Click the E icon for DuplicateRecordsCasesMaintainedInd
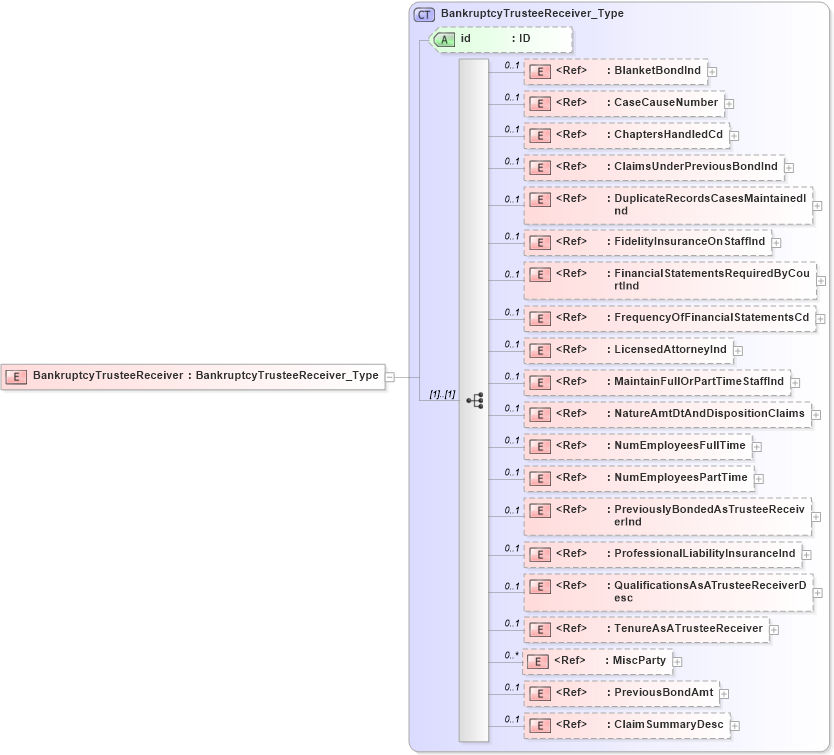This screenshot has width=834, height=755. tap(539, 198)
